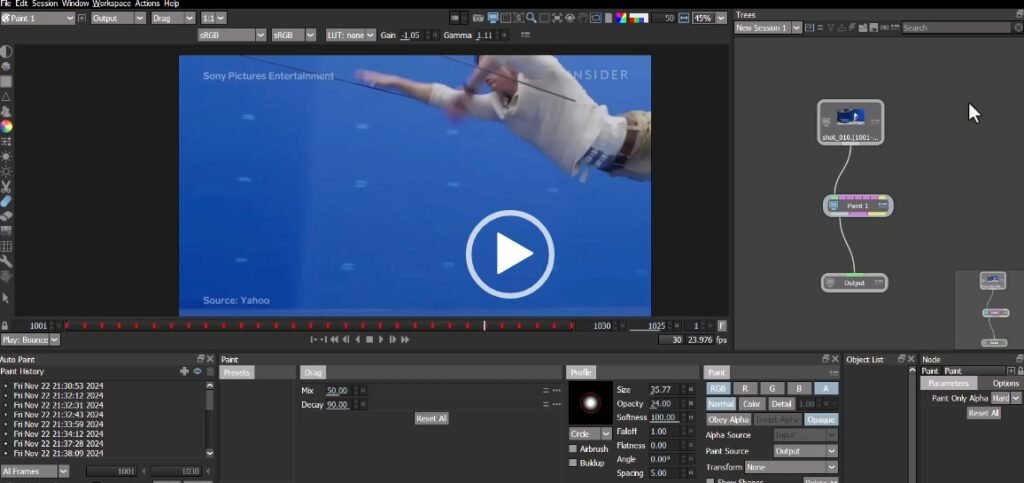This screenshot has height=483, width=1024.
Task: Click the Size value field 35.77
Action: point(664,390)
